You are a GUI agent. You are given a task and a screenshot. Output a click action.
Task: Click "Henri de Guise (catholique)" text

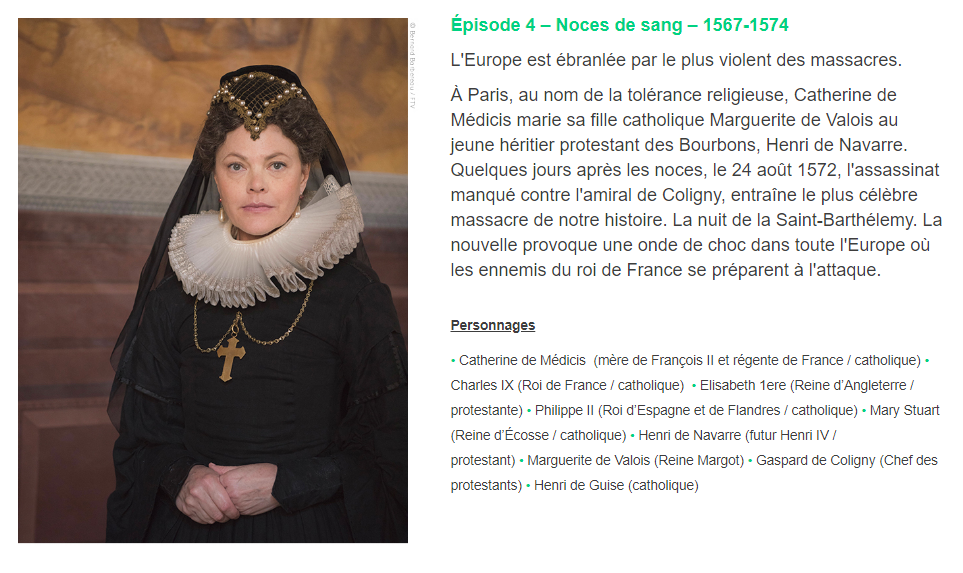pos(616,485)
